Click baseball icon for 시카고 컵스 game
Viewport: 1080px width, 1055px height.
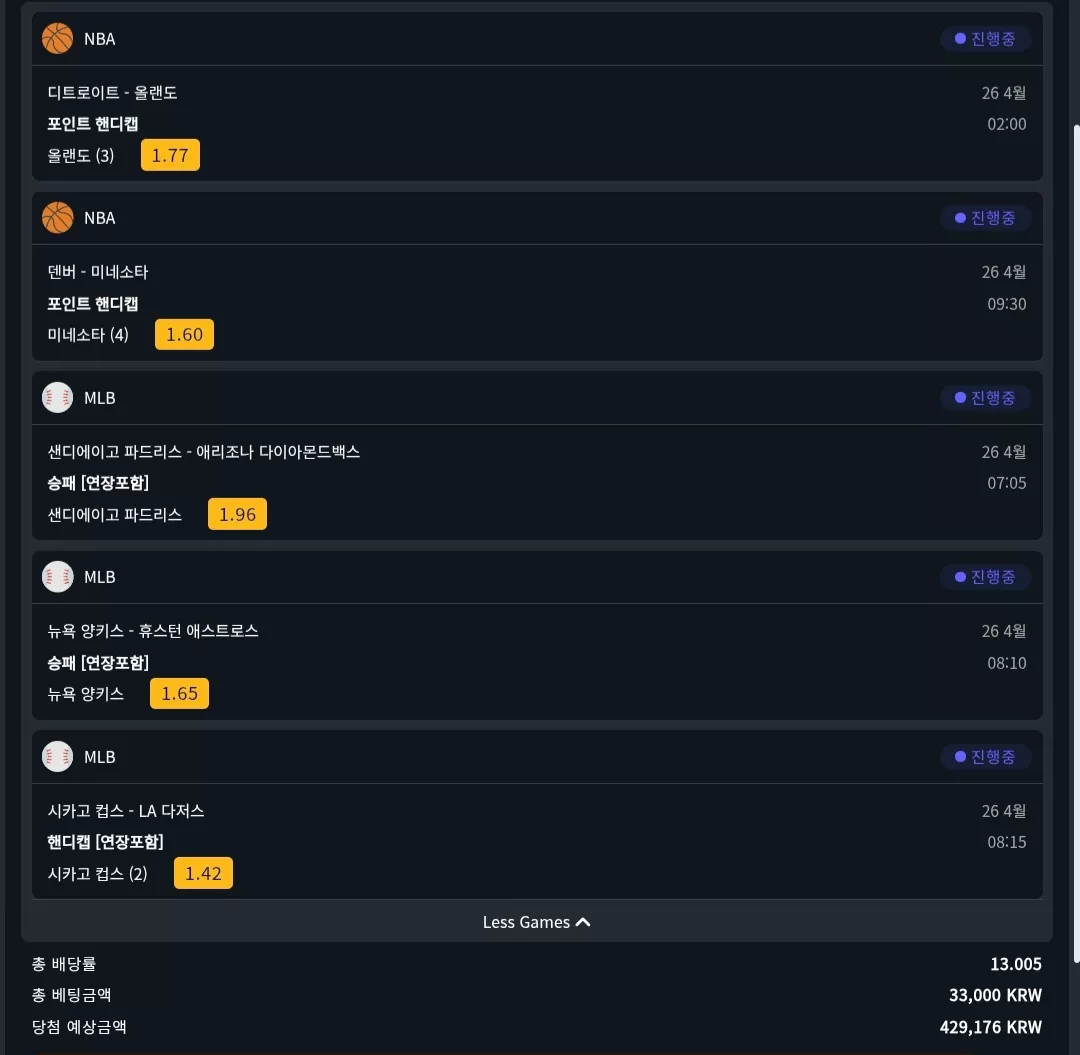coord(57,756)
